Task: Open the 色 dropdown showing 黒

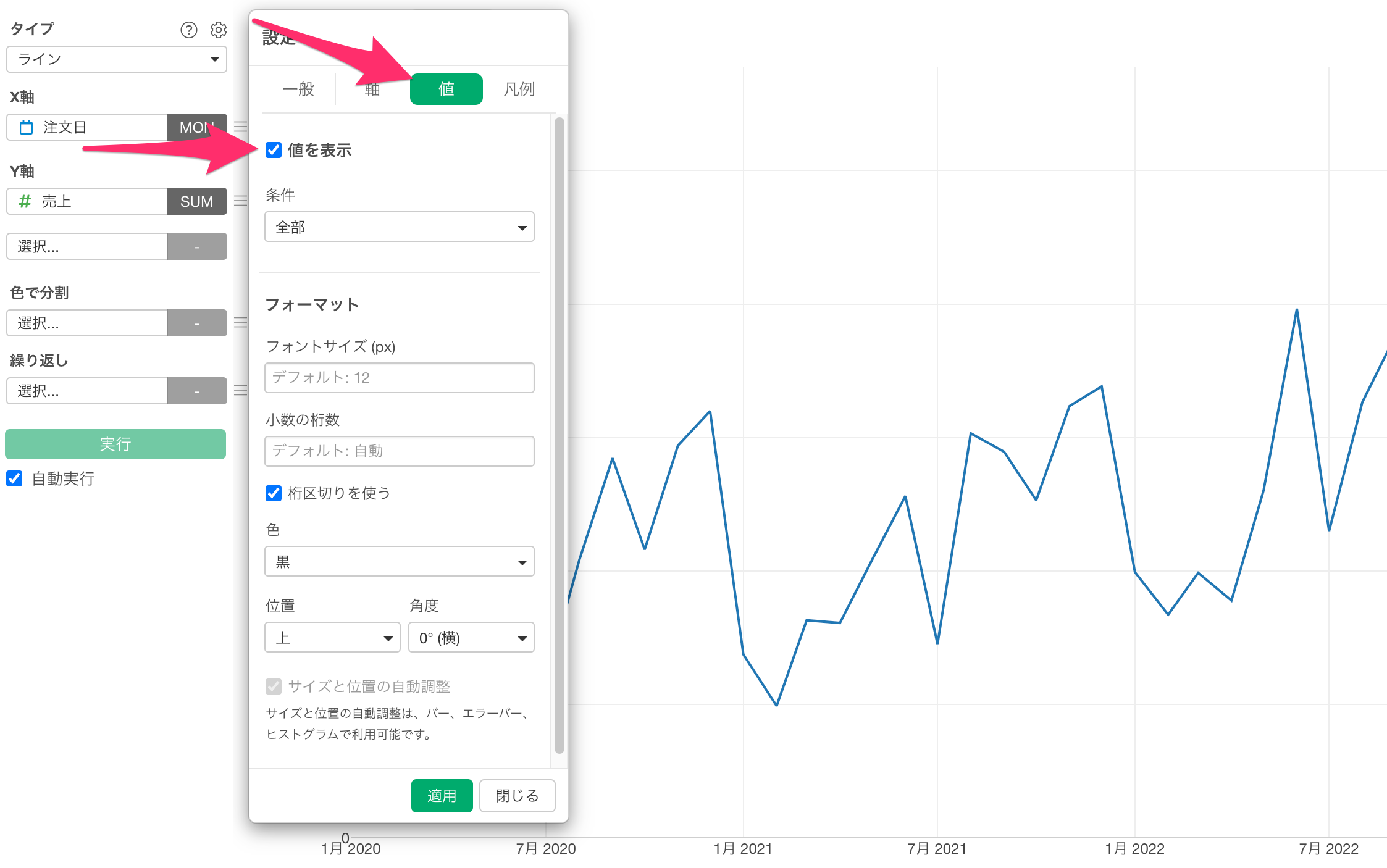Action: tap(399, 562)
